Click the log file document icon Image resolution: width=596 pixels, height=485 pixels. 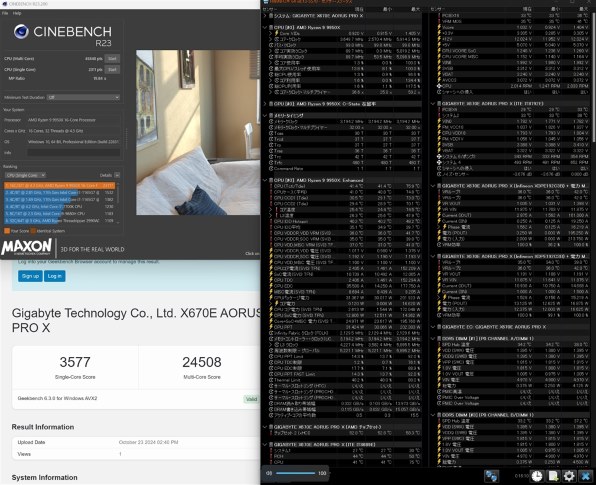tap(553, 475)
